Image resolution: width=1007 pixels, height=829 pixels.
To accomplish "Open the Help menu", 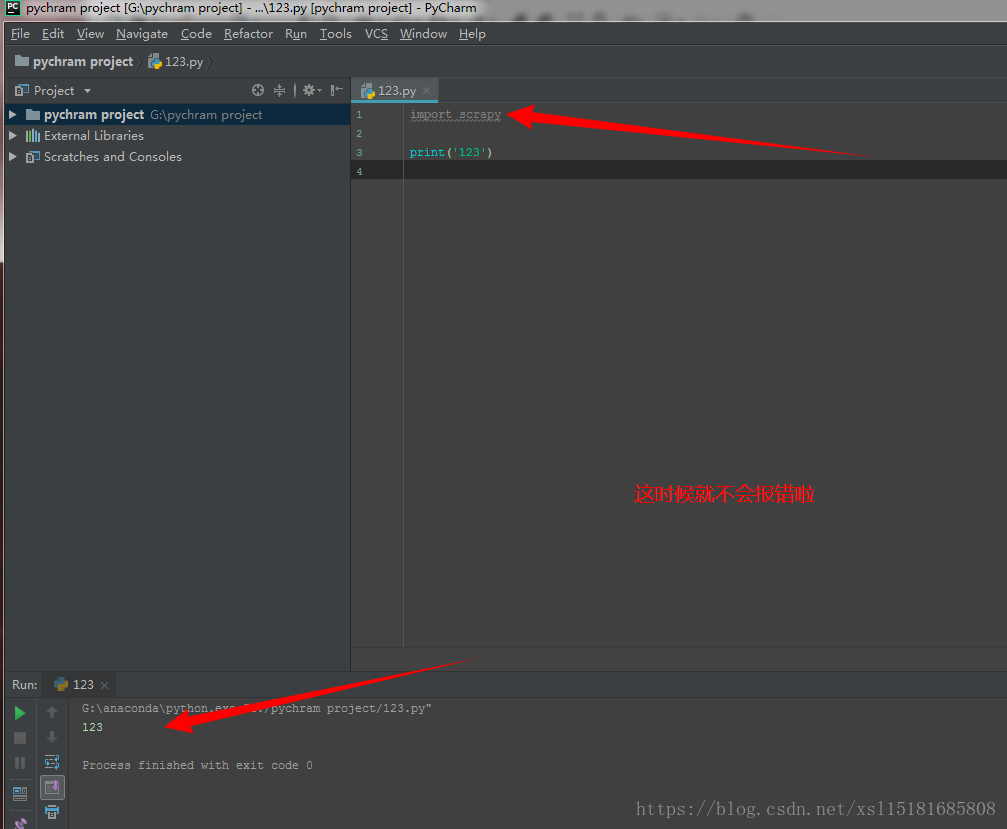I will click(x=472, y=34).
